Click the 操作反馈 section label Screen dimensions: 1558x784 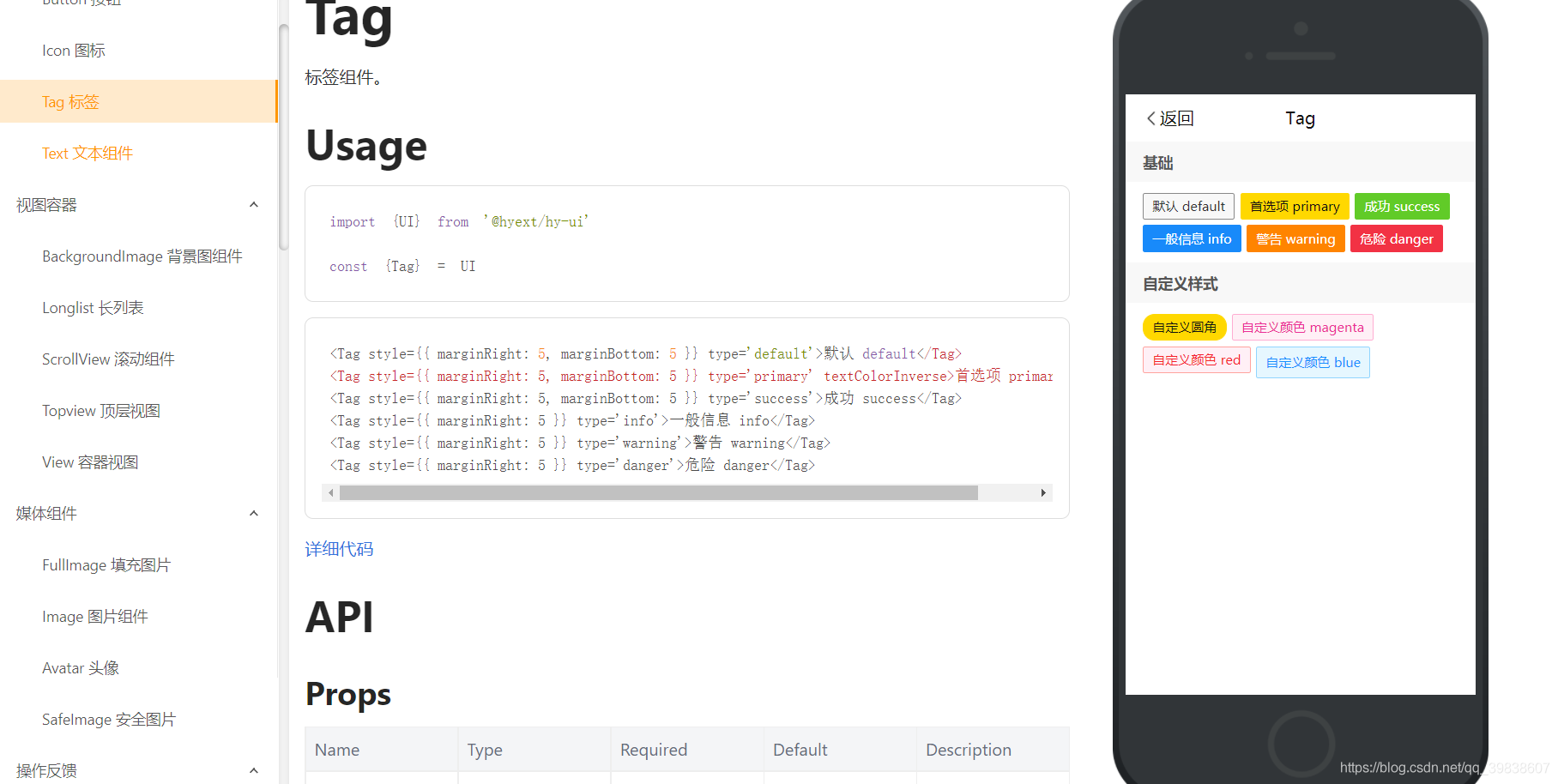[46, 771]
